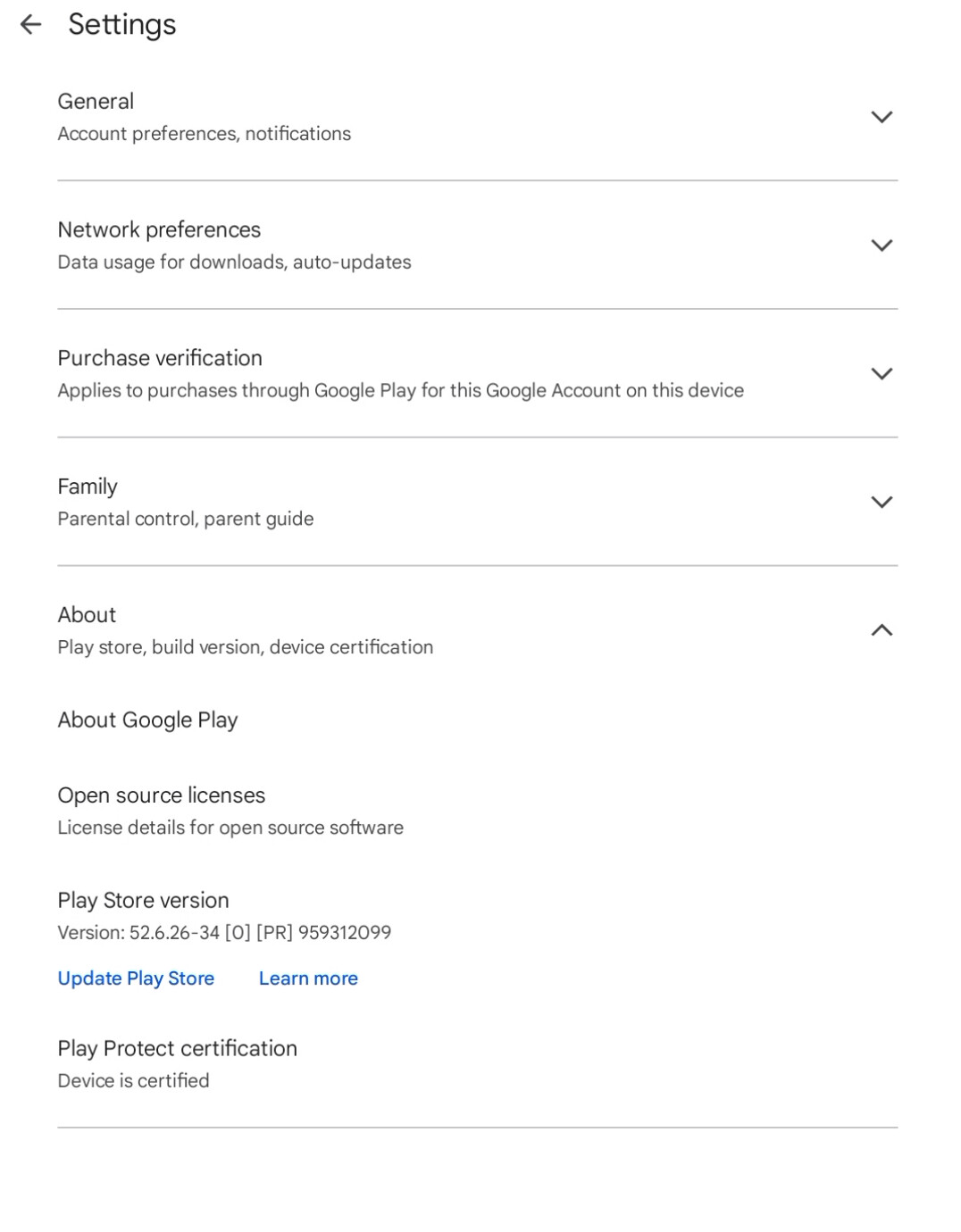Expand the Purchase verification chevron
This screenshot has width=961, height=1232.
tap(882, 374)
